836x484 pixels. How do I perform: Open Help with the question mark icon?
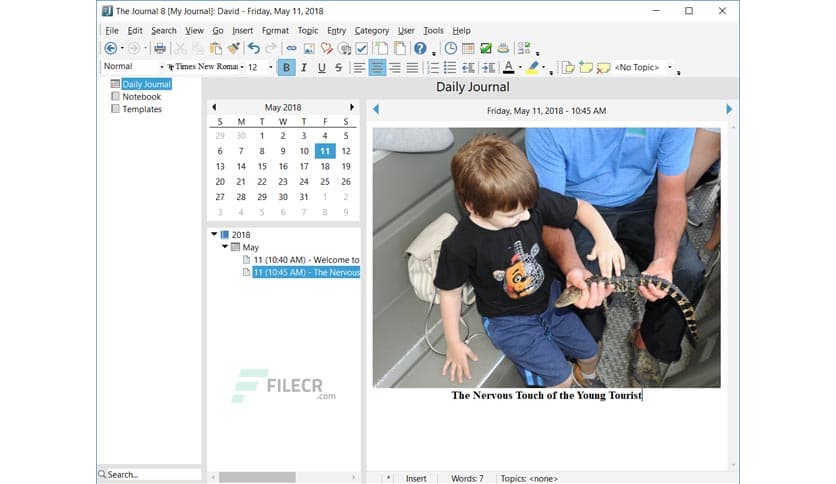421,48
